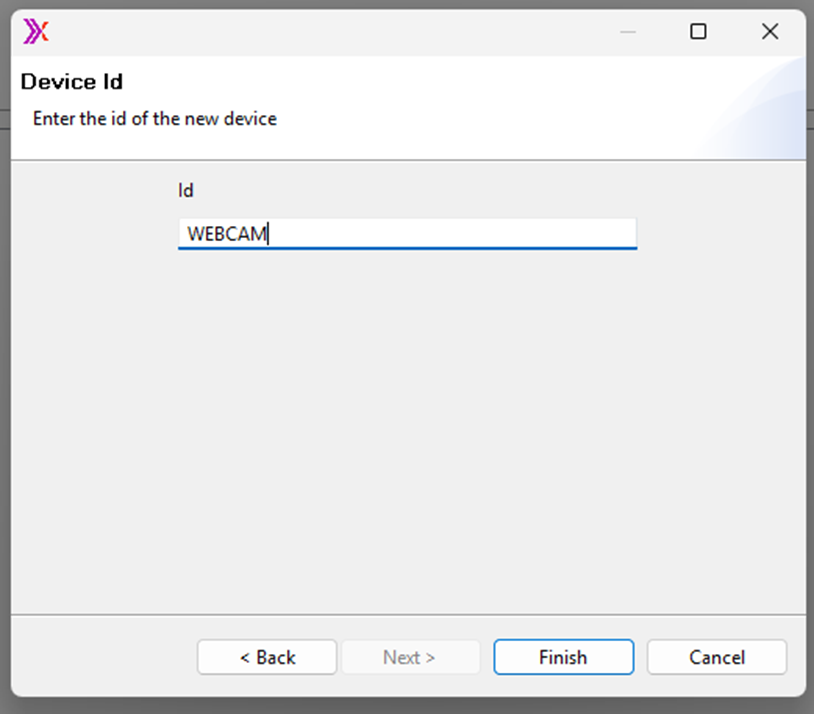Click the "Id" field label
The width and height of the screenshot is (814, 714).
click(186, 190)
